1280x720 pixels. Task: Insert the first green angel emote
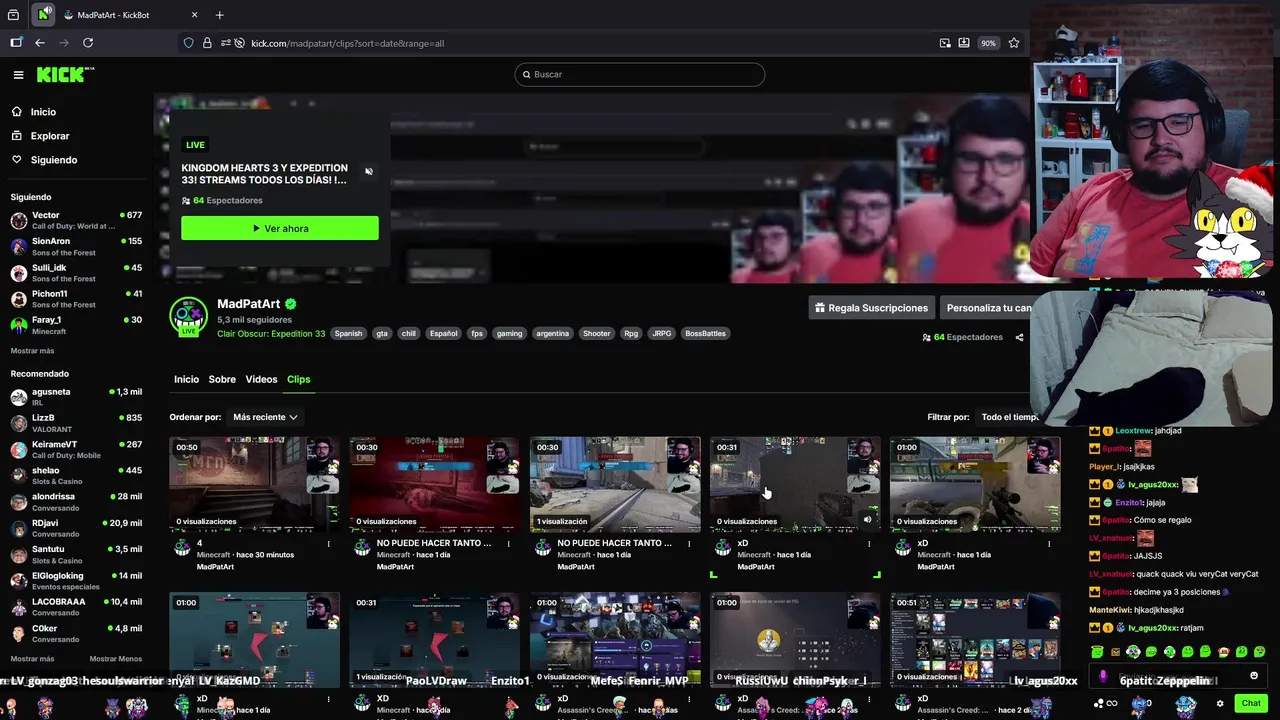(x=1097, y=652)
